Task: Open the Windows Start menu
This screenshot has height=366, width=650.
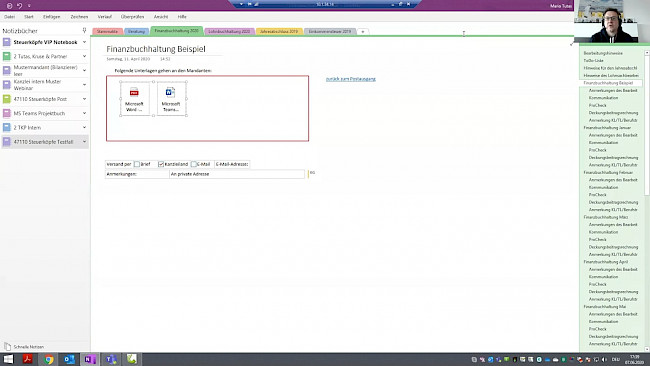Action: (x=8, y=359)
